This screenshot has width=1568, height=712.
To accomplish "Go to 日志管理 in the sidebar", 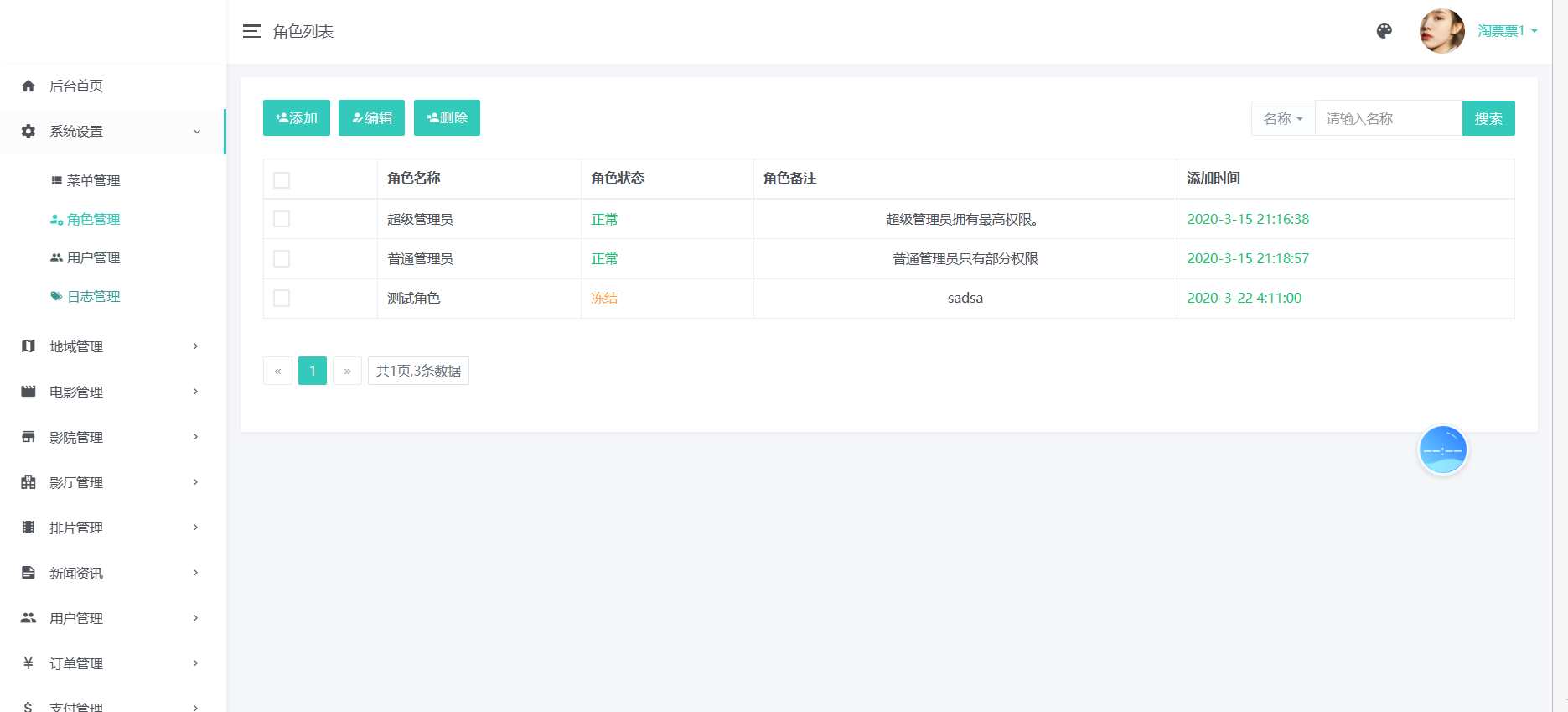I will pos(93,296).
